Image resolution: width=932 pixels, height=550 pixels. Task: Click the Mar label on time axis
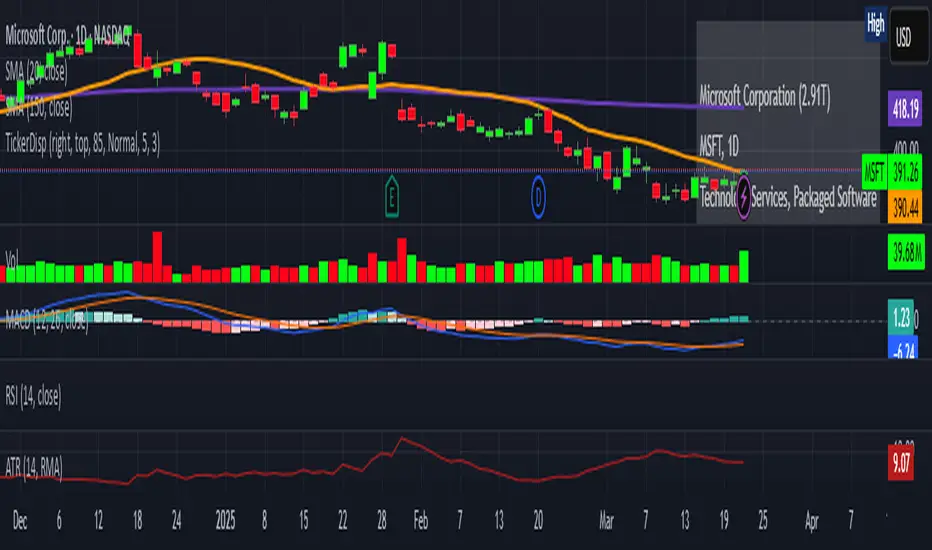[x=606, y=521]
